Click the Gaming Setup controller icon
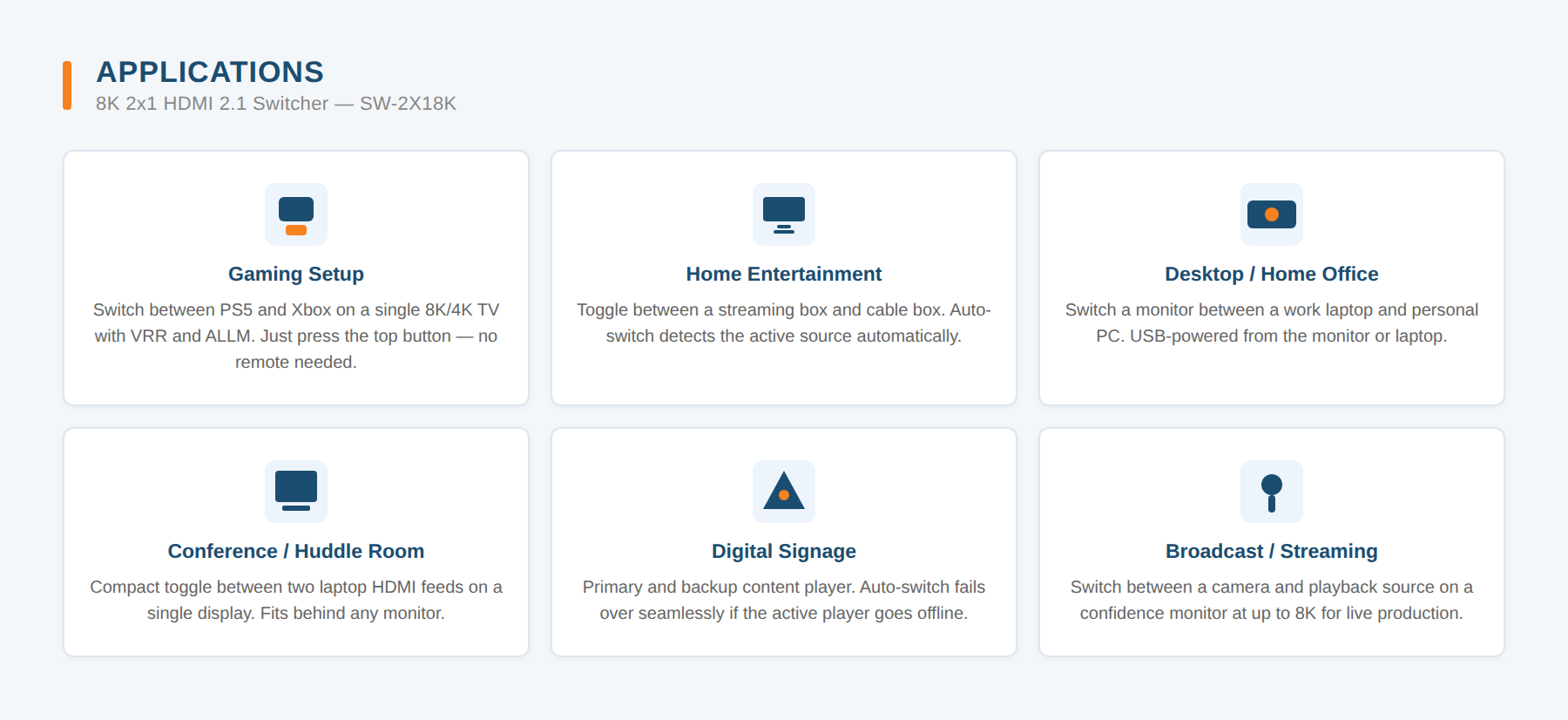This screenshot has height=720, width=1568. [x=296, y=214]
